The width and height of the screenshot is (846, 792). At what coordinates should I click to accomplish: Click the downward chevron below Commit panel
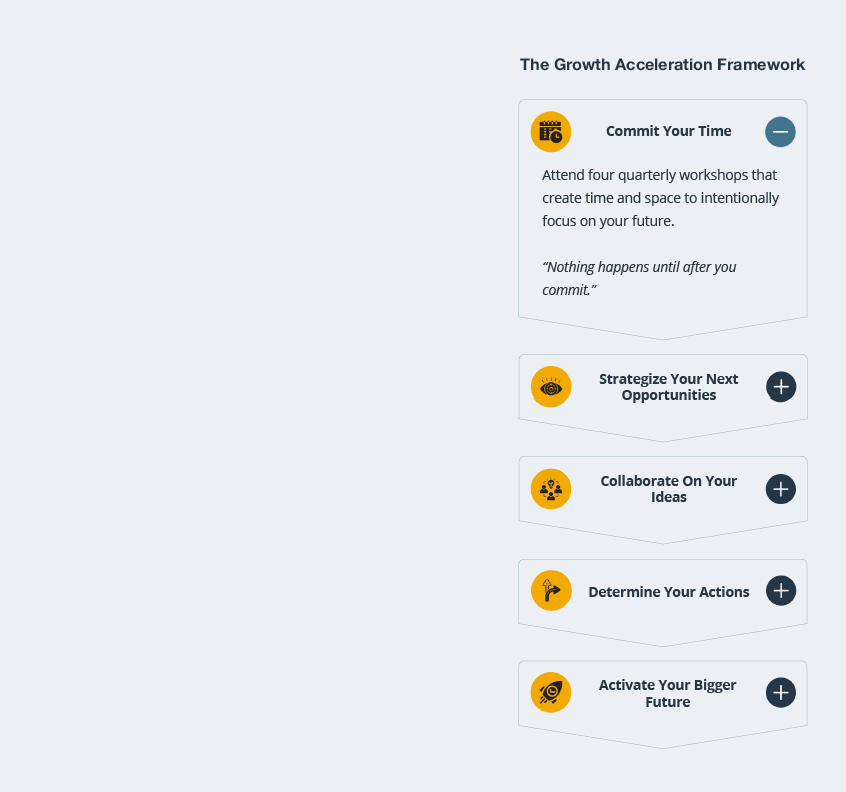[663, 332]
